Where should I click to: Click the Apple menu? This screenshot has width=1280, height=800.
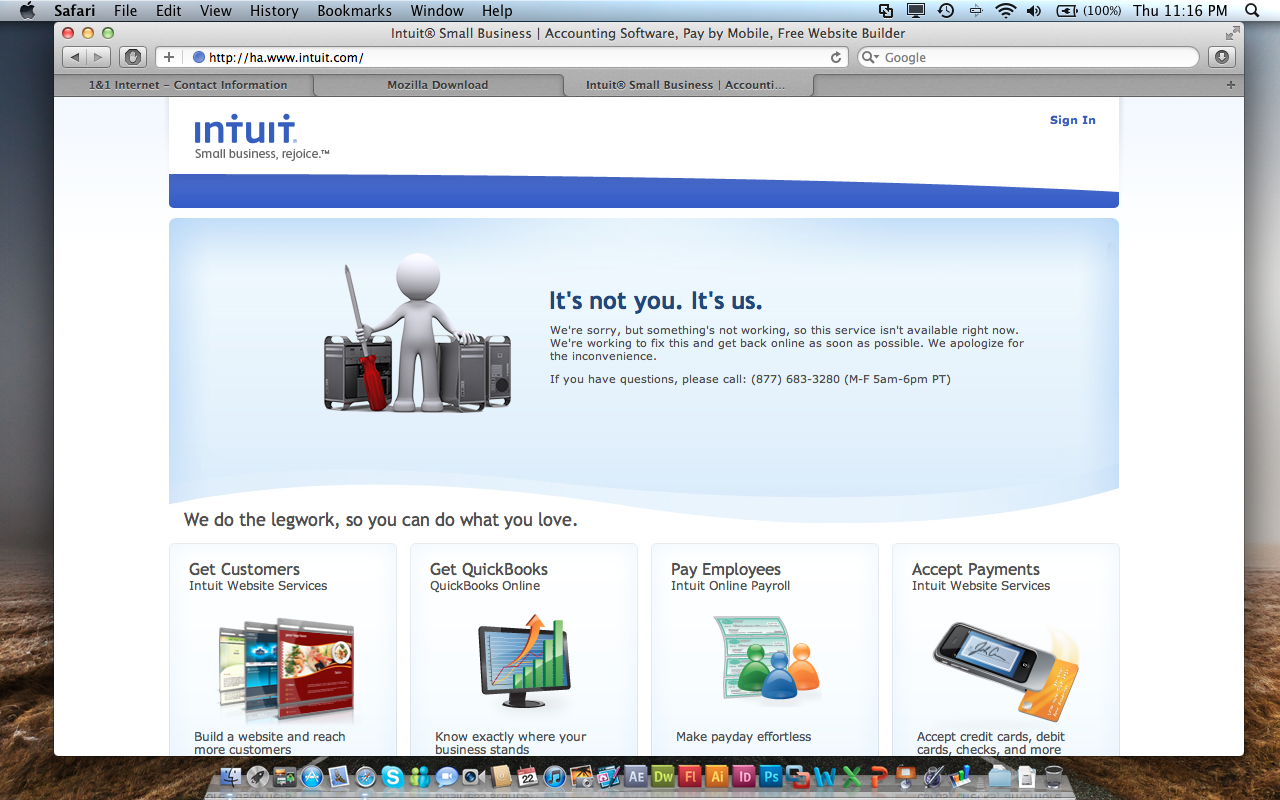click(27, 11)
